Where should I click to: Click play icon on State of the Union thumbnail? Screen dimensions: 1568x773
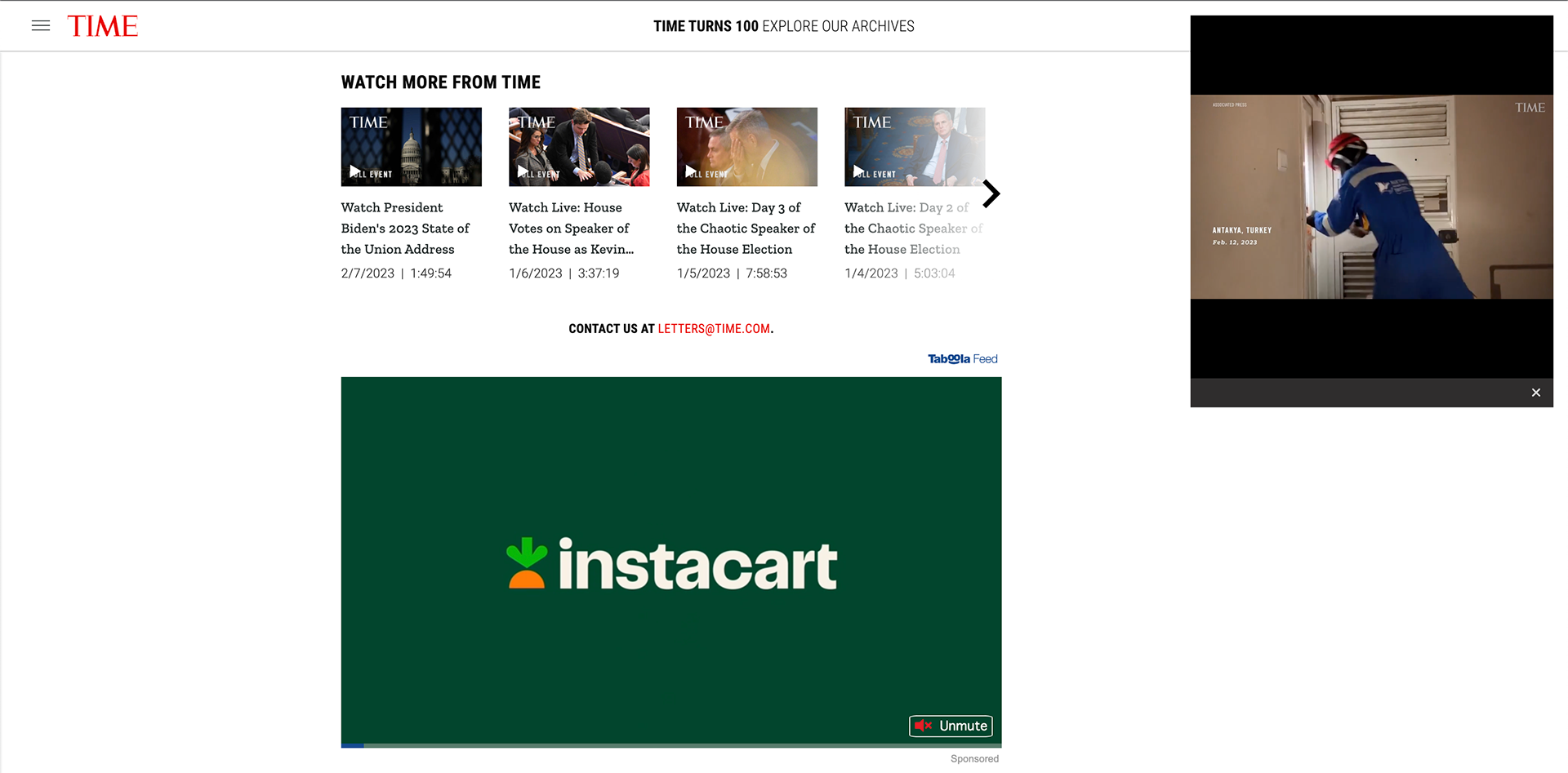(x=355, y=171)
